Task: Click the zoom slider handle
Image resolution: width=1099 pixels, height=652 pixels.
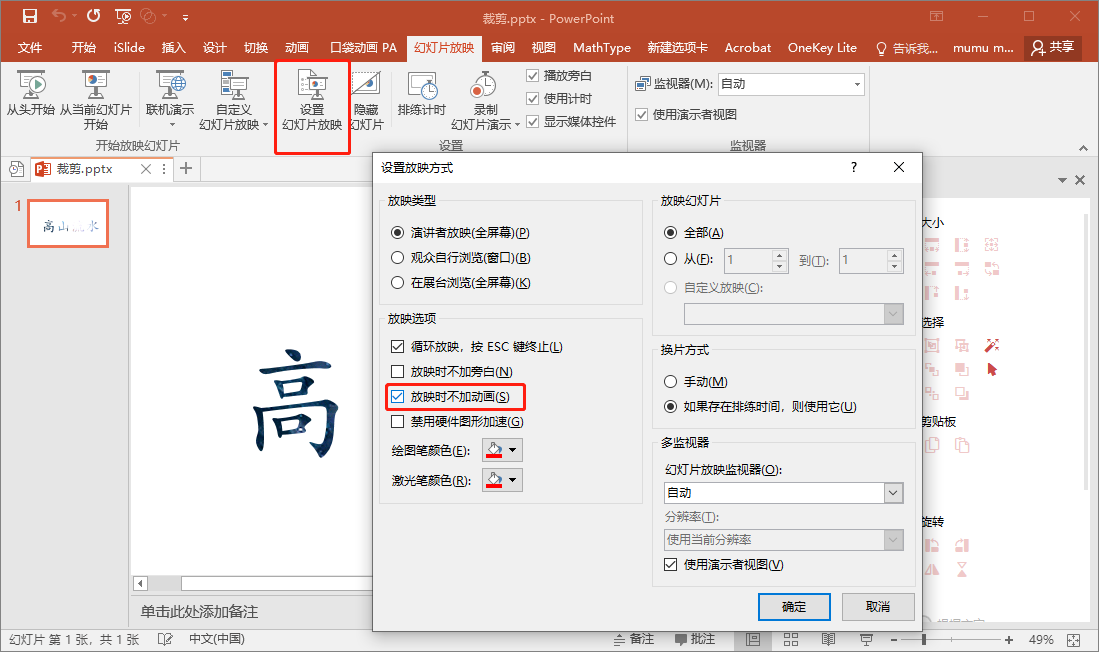Action: [x=924, y=639]
